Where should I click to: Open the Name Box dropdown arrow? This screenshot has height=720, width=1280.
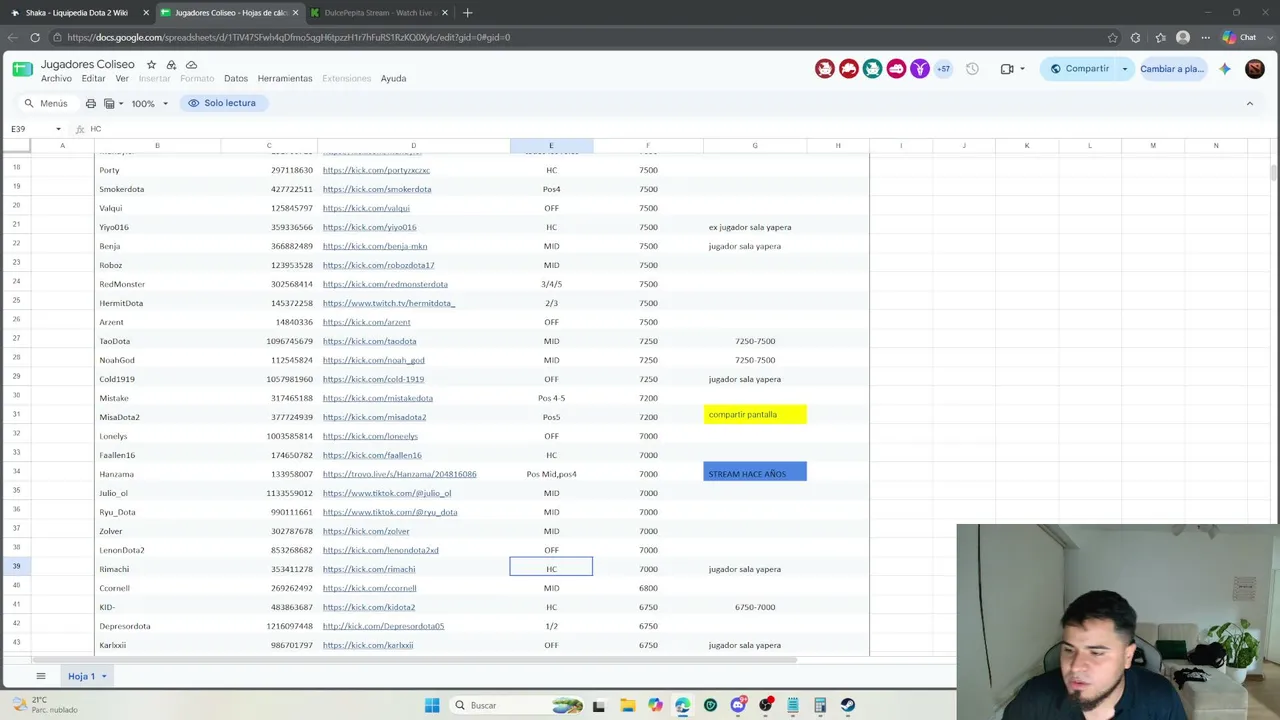[x=58, y=129]
